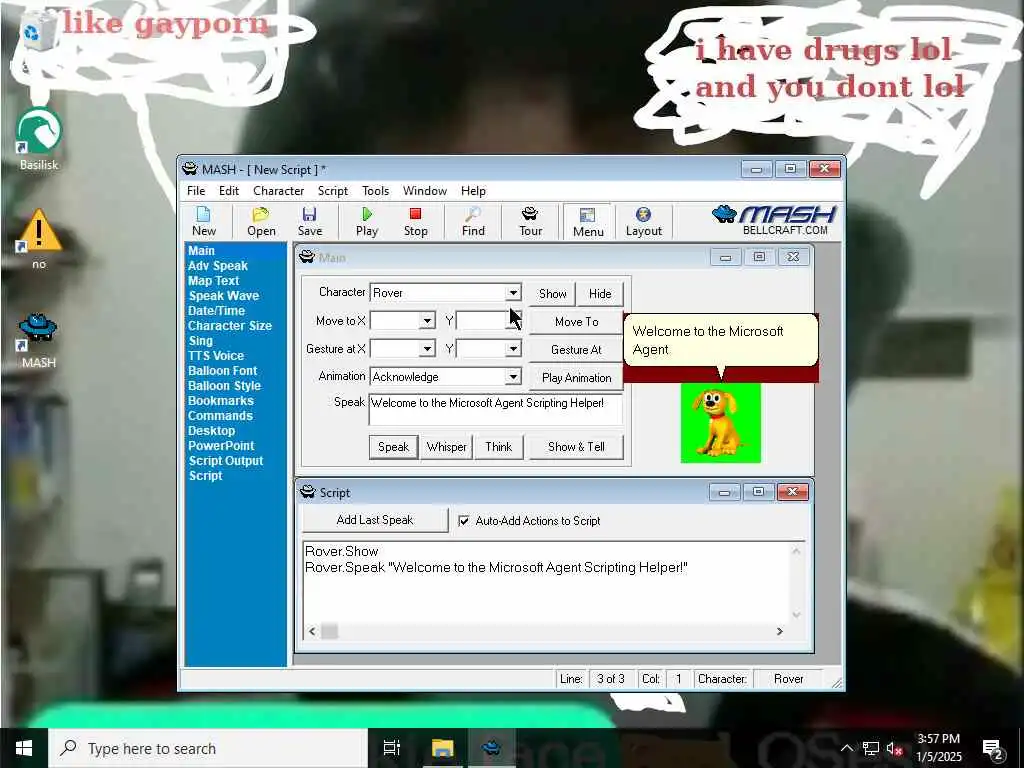The image size is (1024, 768).
Task: Select the MASH desktop shortcut
Action: [x=39, y=341]
